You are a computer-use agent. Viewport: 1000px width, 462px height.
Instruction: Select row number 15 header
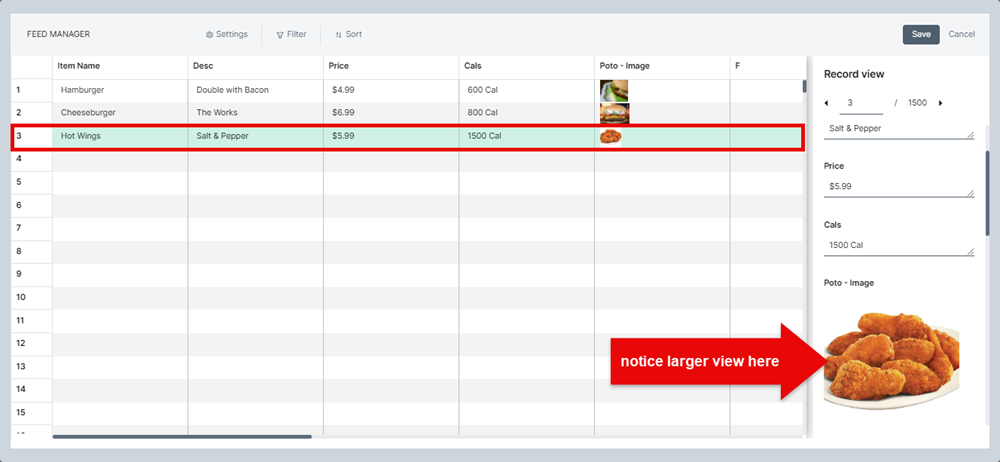point(32,412)
